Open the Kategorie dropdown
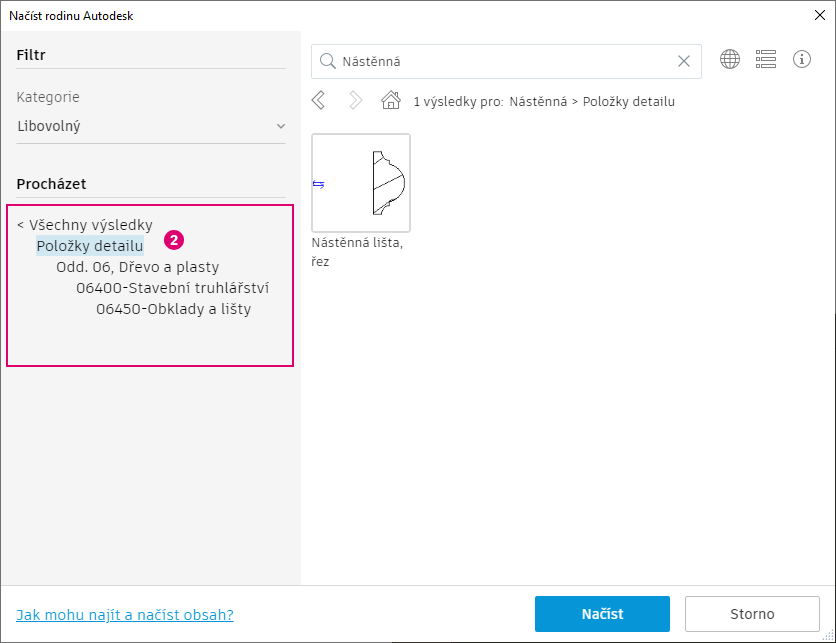 [x=151, y=127]
